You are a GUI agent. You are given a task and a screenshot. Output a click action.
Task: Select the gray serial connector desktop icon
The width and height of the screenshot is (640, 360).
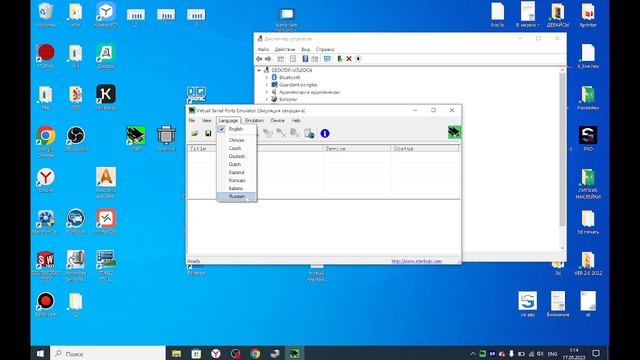[x=166, y=139]
